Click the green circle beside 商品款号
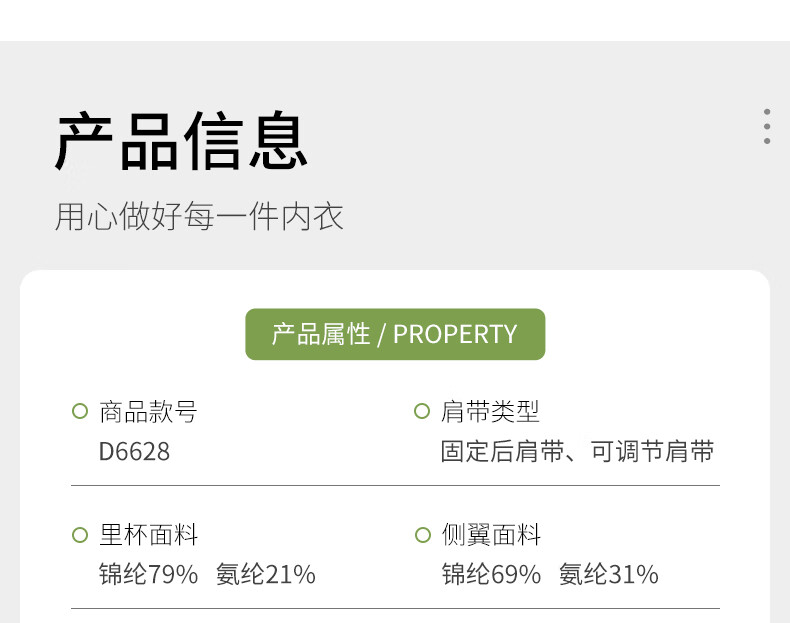Image resolution: width=790 pixels, height=623 pixels. pyautogui.click(x=80, y=411)
